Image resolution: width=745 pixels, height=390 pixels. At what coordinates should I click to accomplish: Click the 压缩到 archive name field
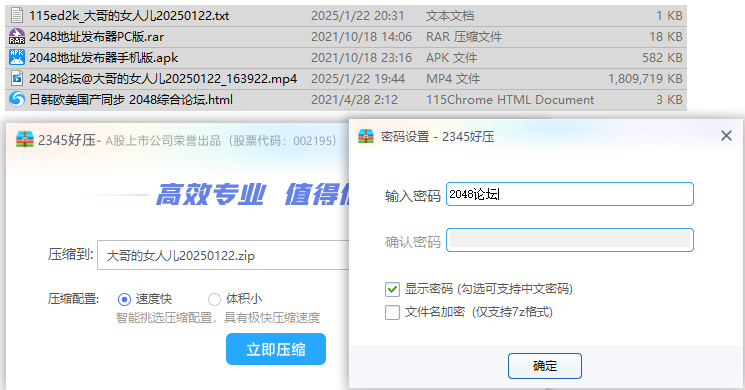pos(223,255)
